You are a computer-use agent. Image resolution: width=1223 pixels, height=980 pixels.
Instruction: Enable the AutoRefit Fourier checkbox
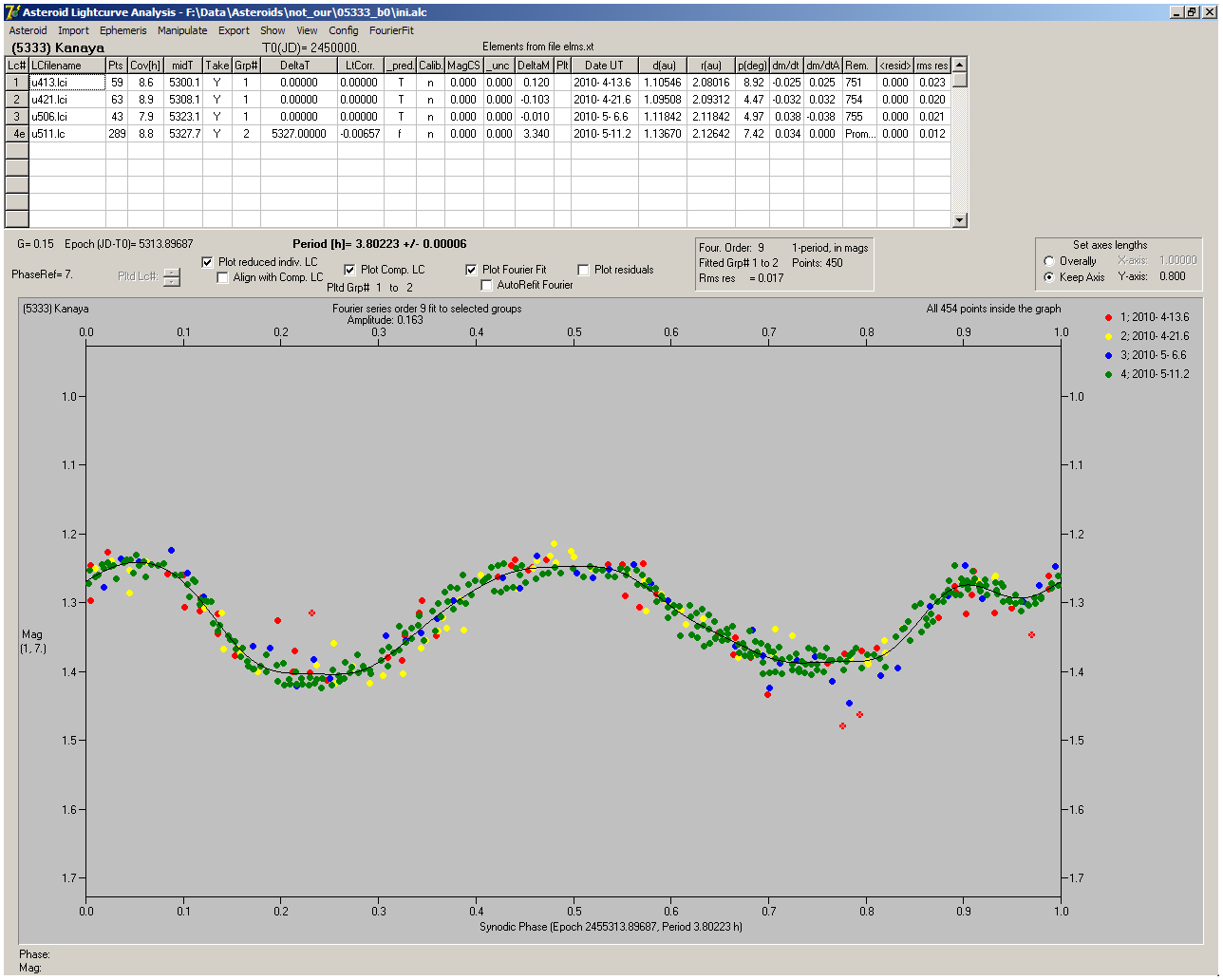pyautogui.click(x=487, y=285)
